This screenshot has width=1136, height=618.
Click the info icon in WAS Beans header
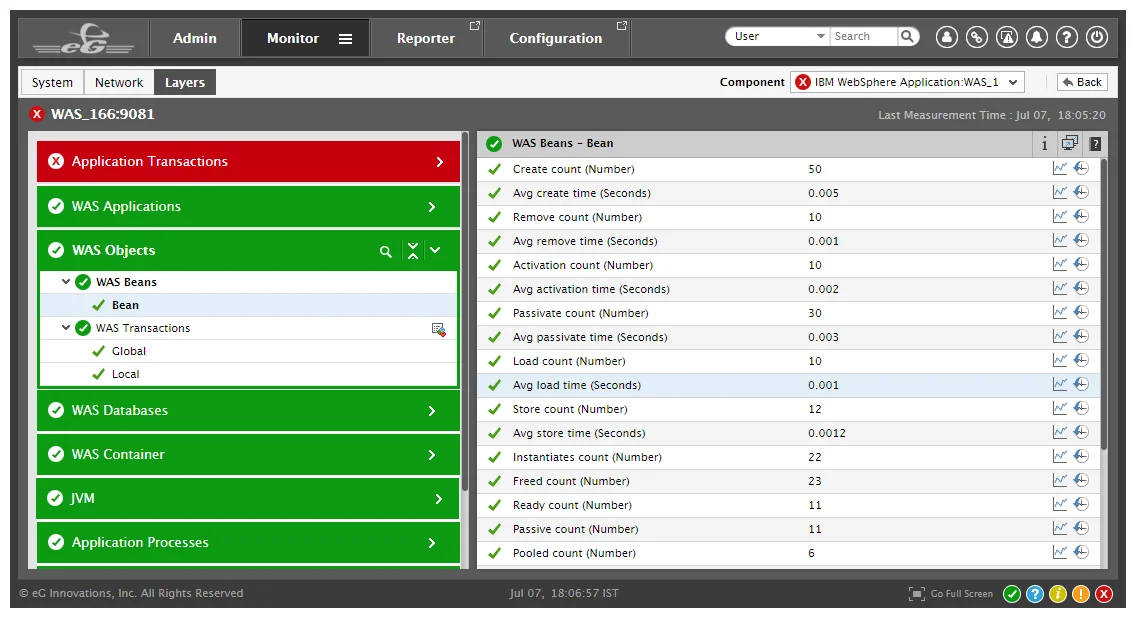1044,143
